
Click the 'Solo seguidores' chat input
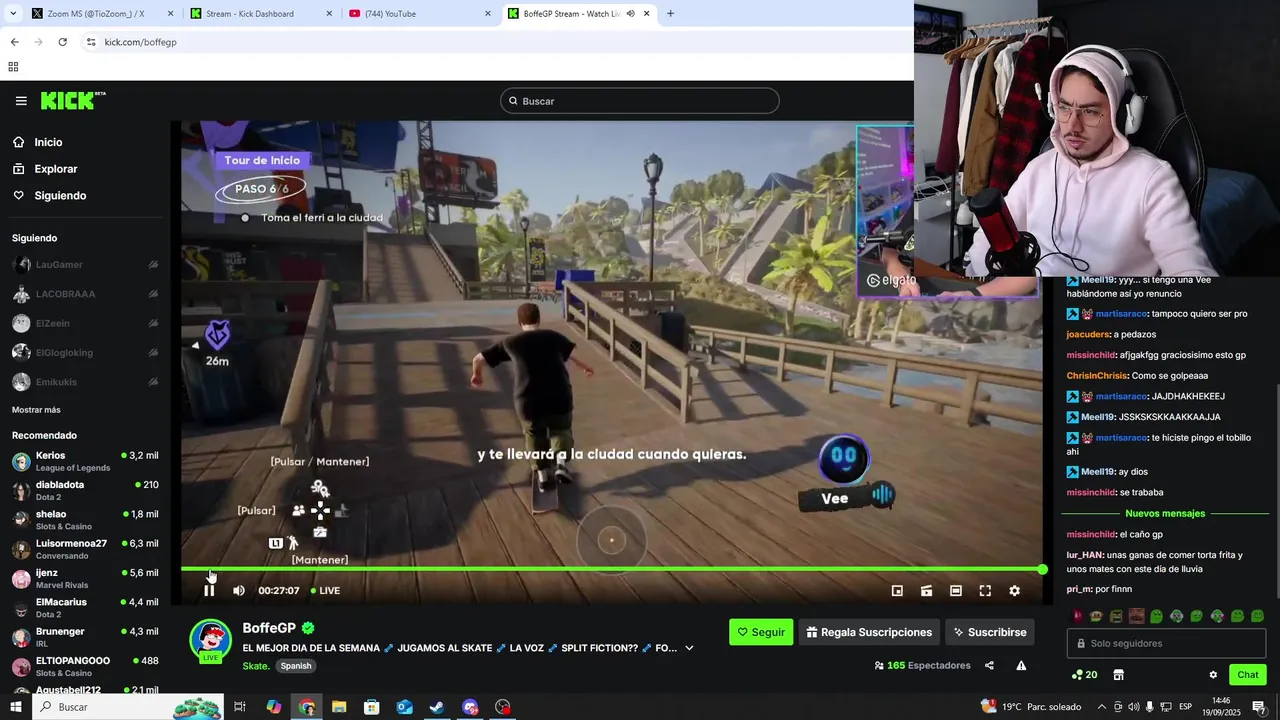tap(1166, 643)
